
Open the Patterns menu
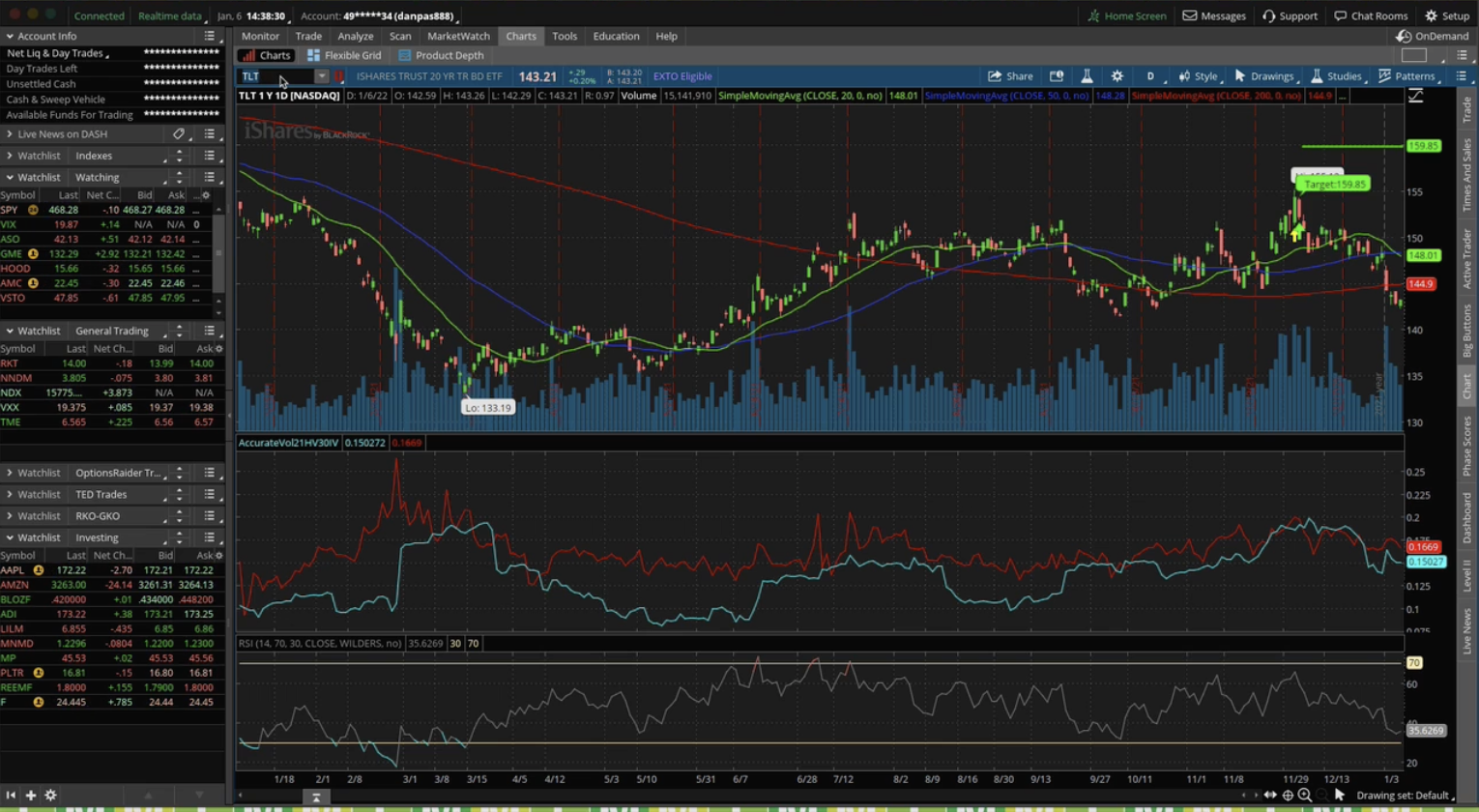(1407, 76)
